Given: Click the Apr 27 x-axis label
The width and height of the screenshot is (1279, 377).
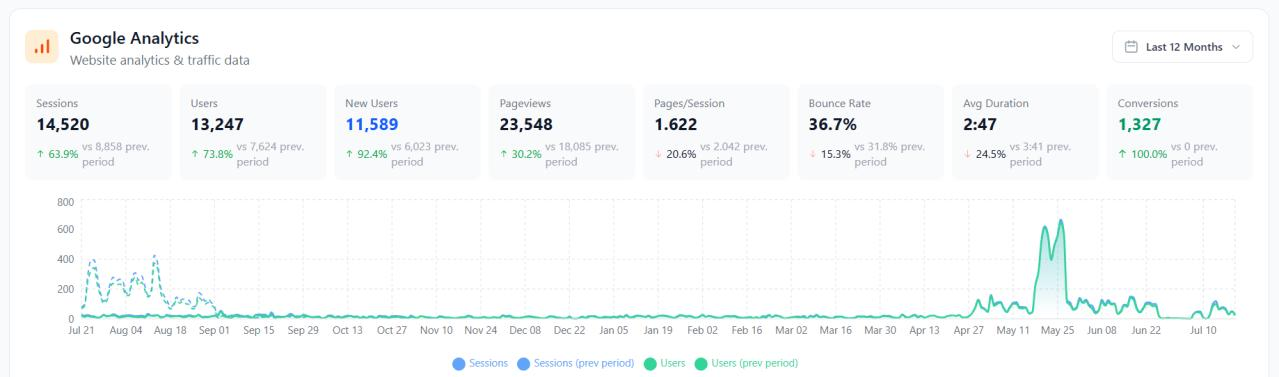Looking at the screenshot, I should (968, 330).
